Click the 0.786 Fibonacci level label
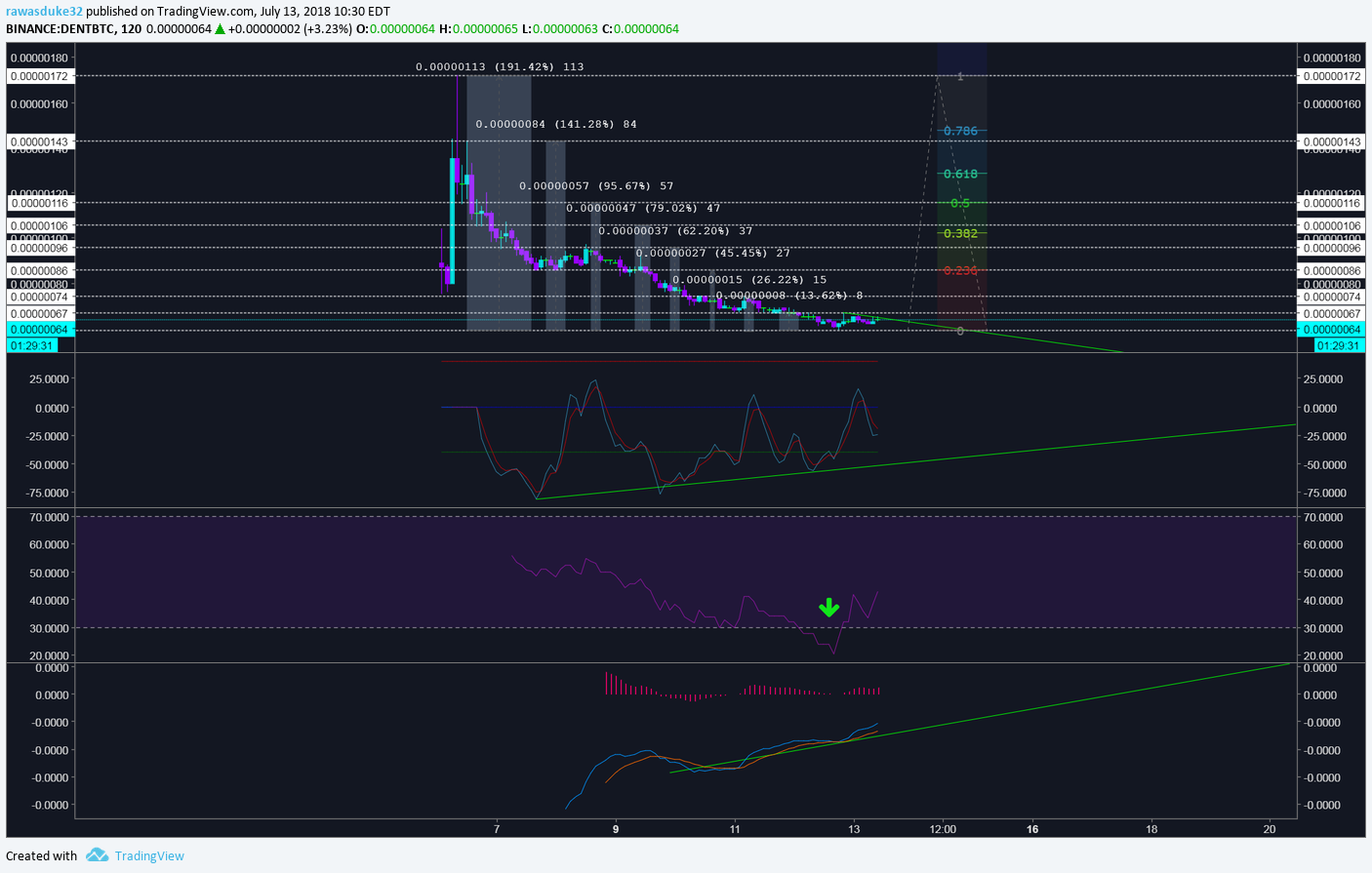Image resolution: width=1372 pixels, height=873 pixels. click(960, 131)
